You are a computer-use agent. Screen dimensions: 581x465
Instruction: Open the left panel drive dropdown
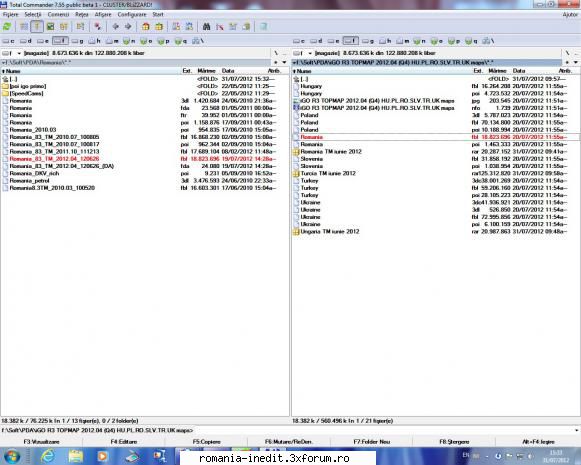point(11,53)
